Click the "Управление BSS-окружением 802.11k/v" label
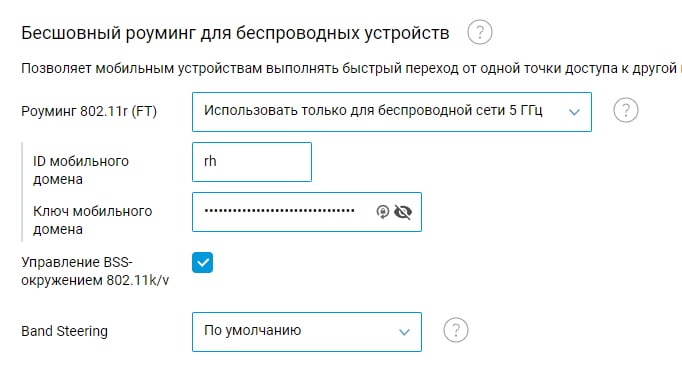Viewport: 682px width, 370px height. pyautogui.click(x=95, y=271)
